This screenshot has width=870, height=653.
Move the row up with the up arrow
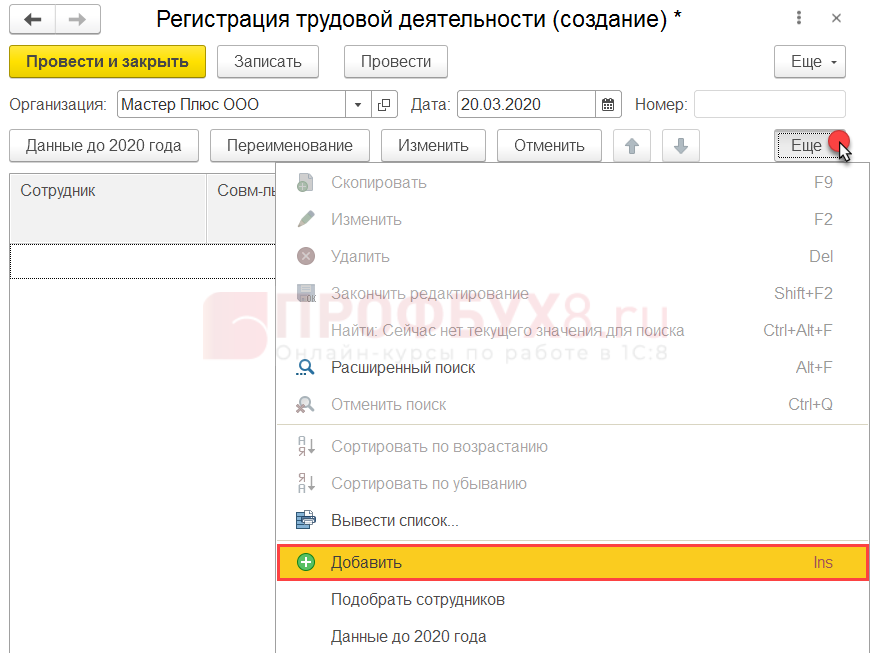click(x=632, y=145)
